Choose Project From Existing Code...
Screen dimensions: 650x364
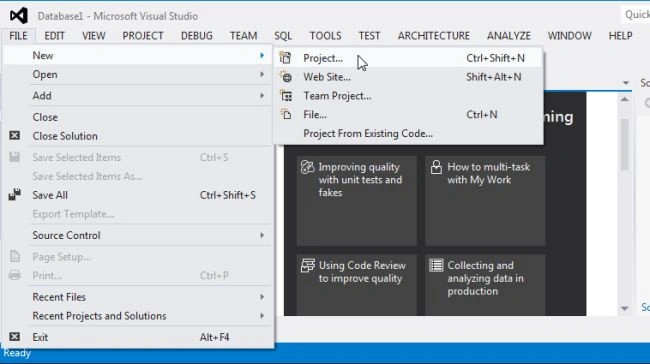408,133
